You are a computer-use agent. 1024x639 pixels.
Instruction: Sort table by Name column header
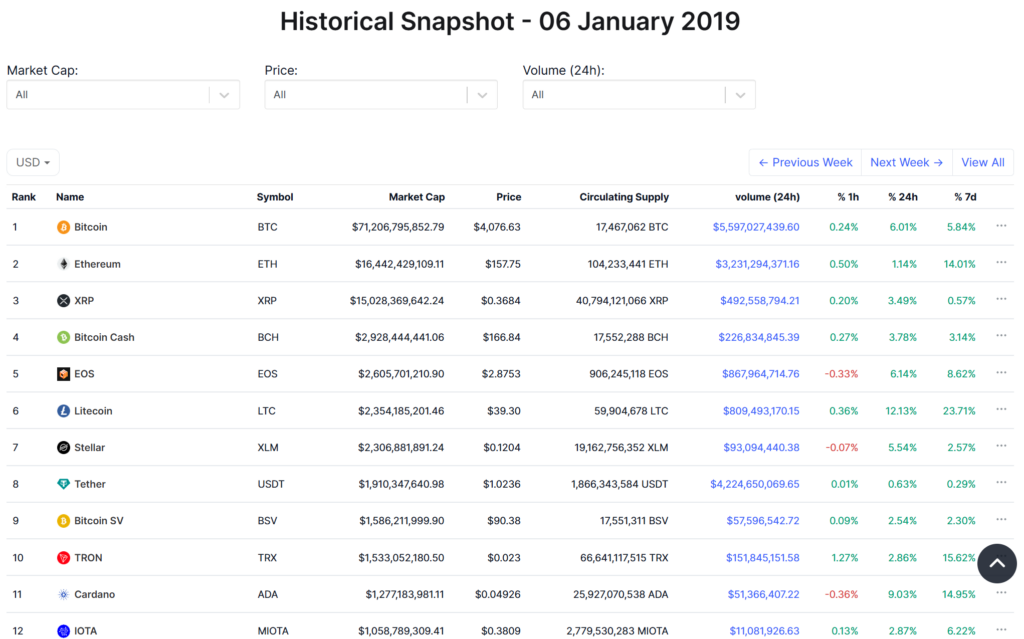click(70, 197)
